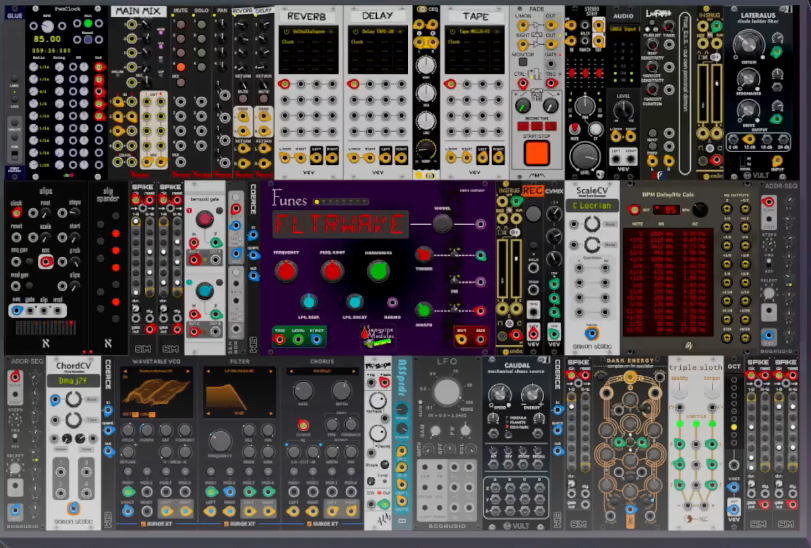Adjust the Chorus DEPTH knob
Screen dimensions: 811x548
341,391
